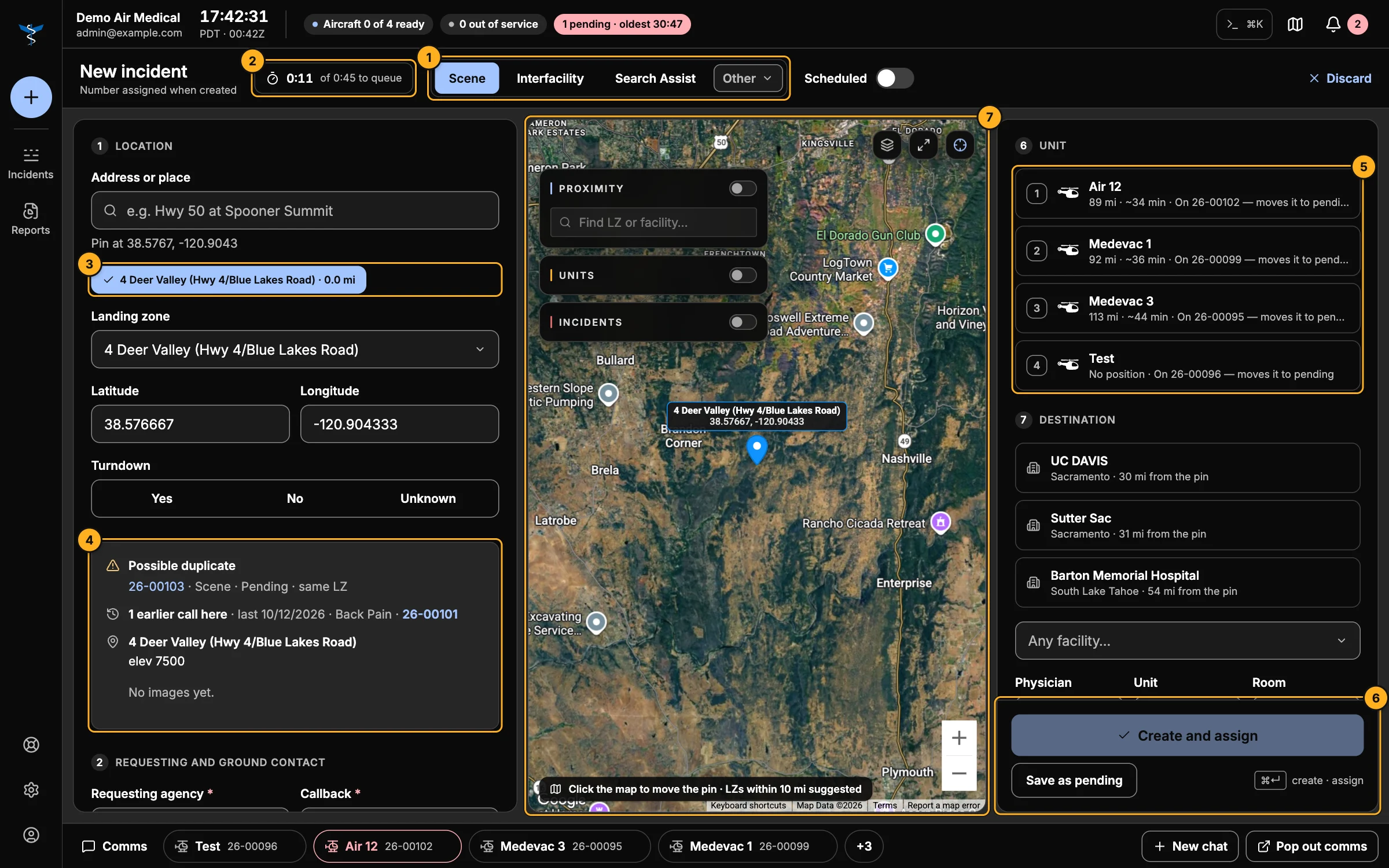
Task: Enable the Incidents map toggle
Action: coord(743,322)
